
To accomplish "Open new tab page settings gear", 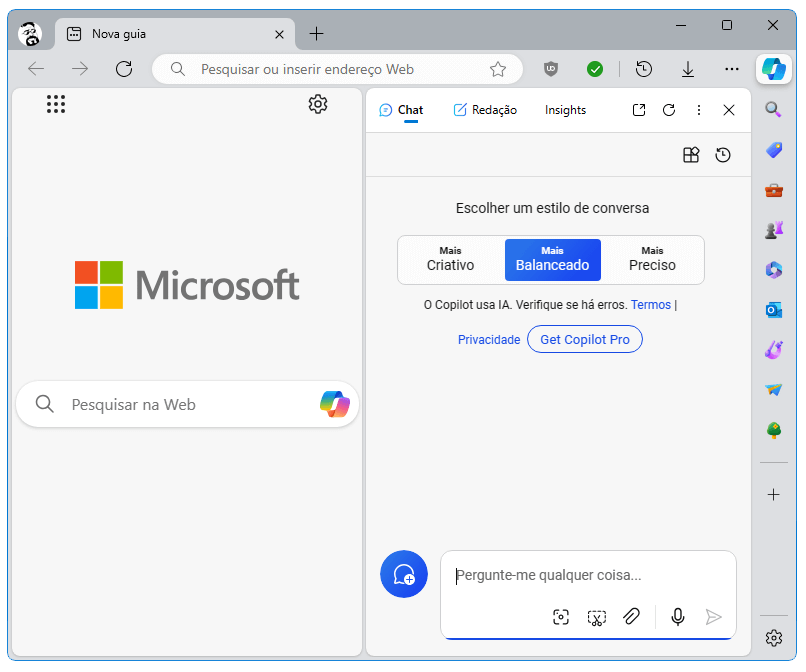I will (x=318, y=104).
